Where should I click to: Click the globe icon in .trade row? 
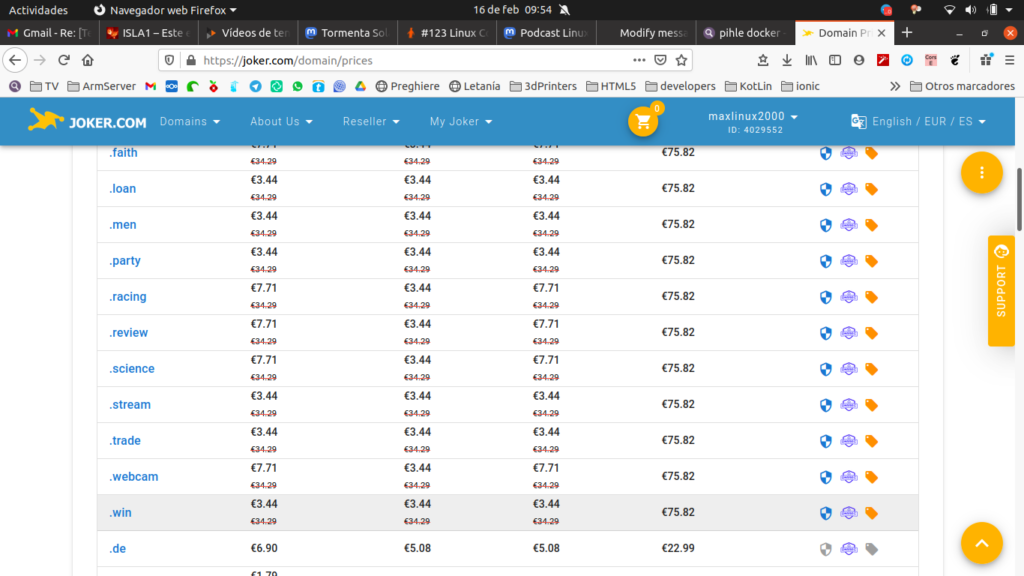tap(848, 441)
